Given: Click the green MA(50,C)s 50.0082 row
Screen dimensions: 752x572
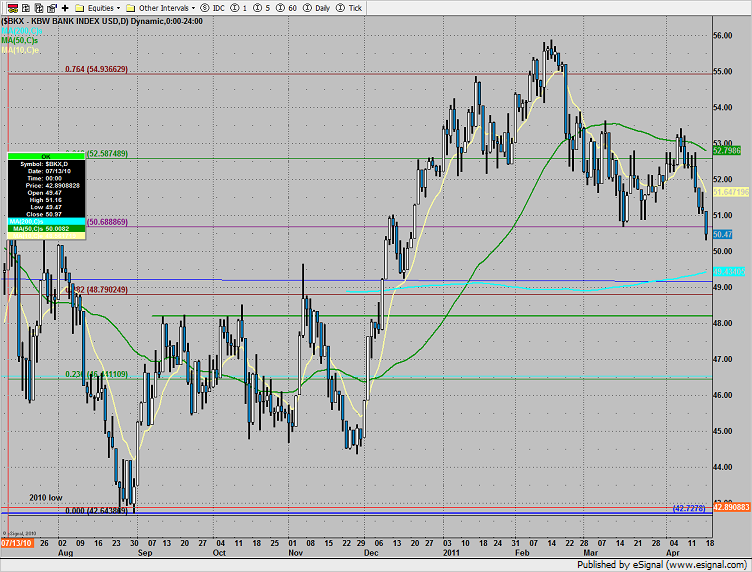Looking at the screenshot, I should coord(46,229).
